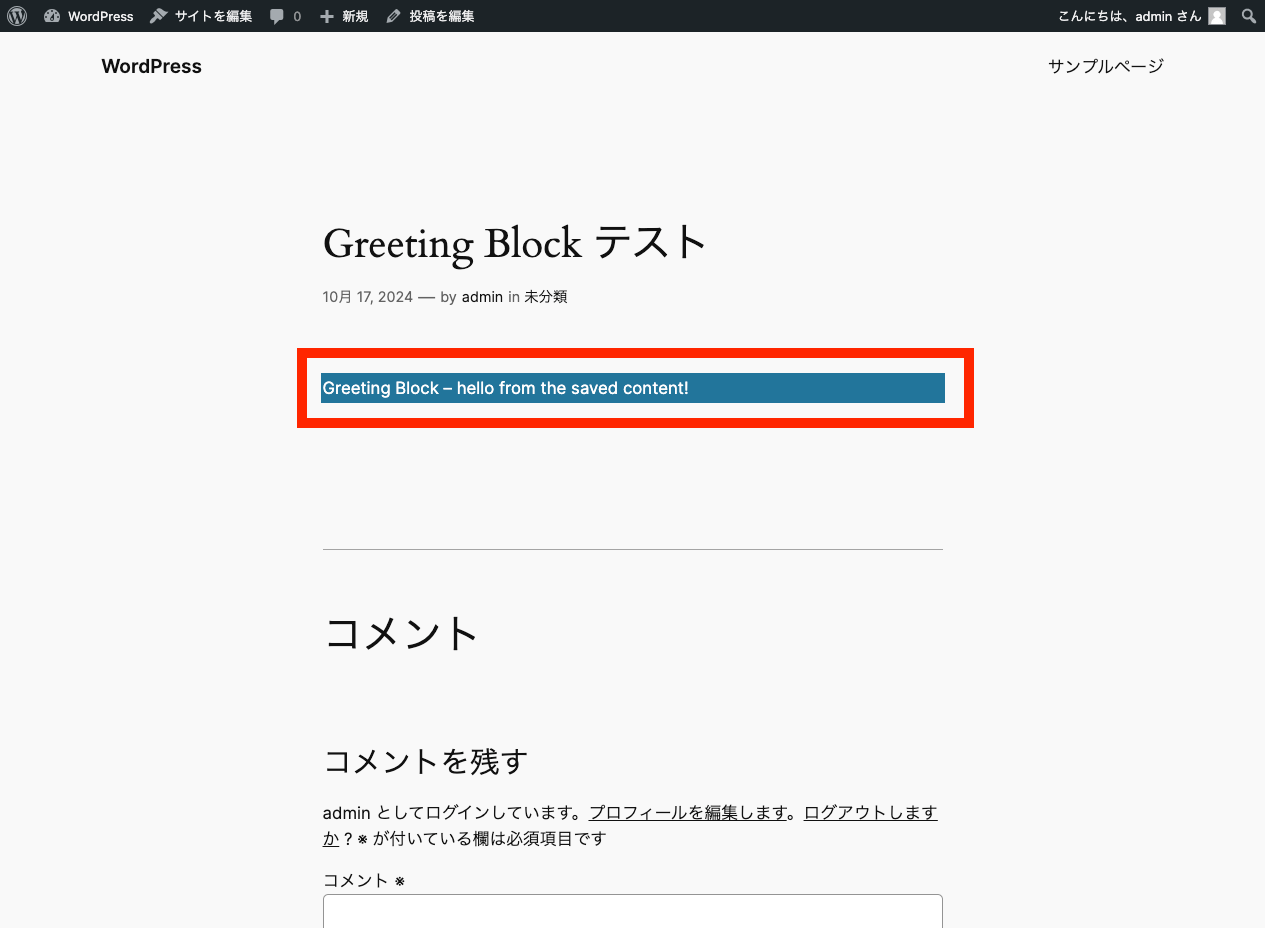Open the WordPress logo menu in admin bar

tap(17, 16)
